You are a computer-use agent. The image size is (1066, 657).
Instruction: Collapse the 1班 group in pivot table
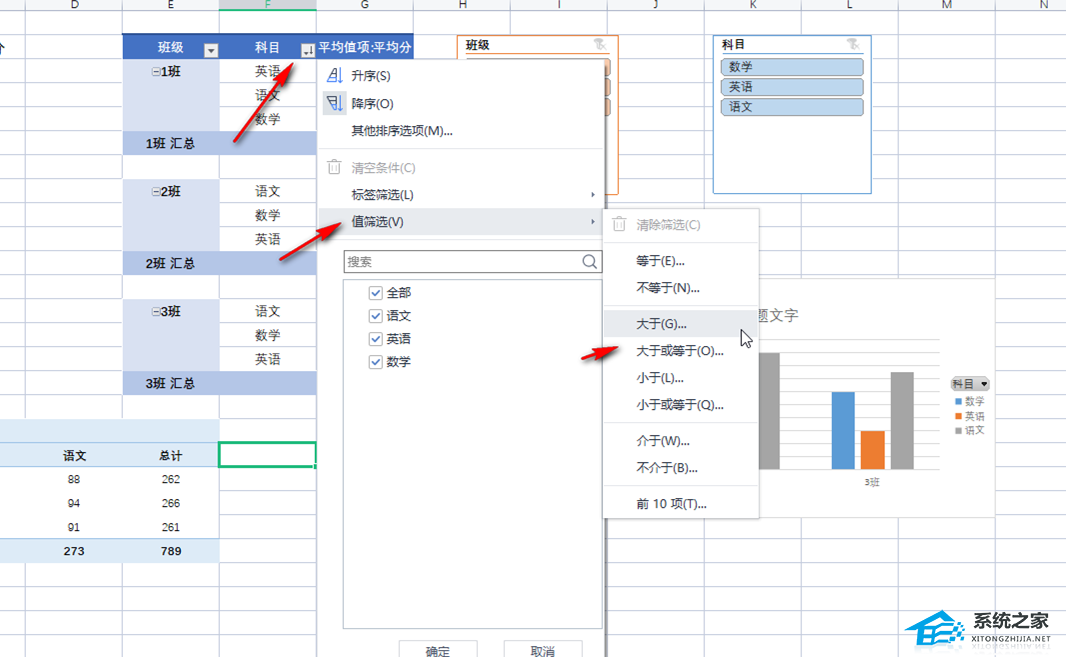click(x=155, y=72)
